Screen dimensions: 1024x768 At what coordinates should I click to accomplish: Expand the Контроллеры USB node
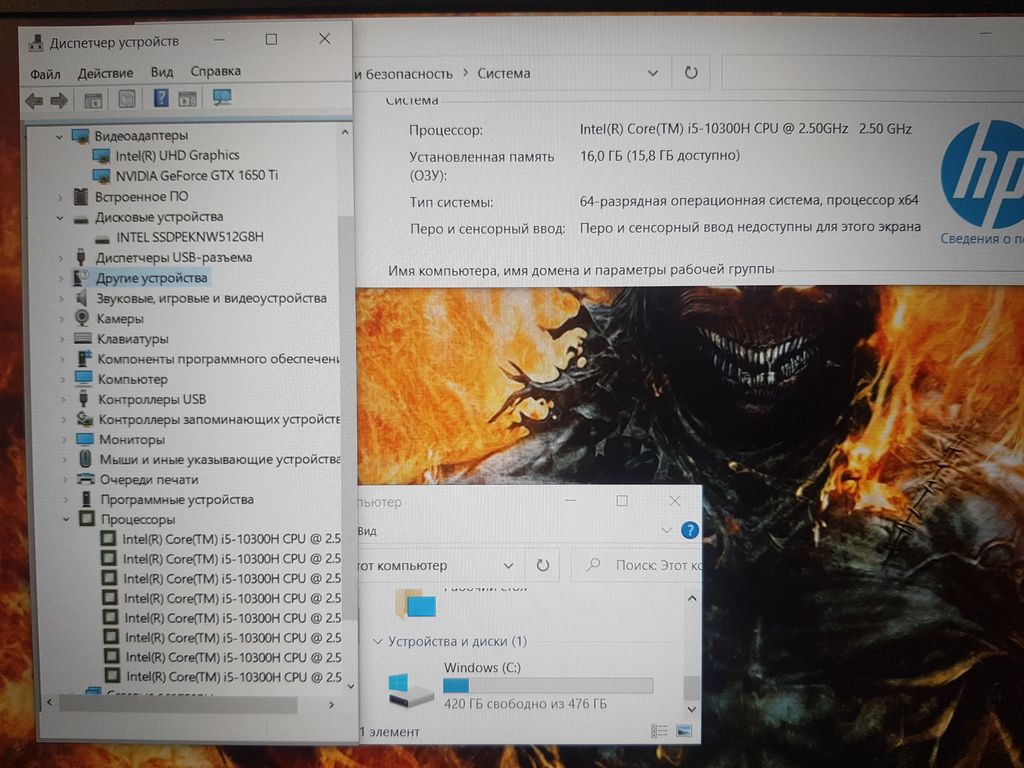point(63,400)
